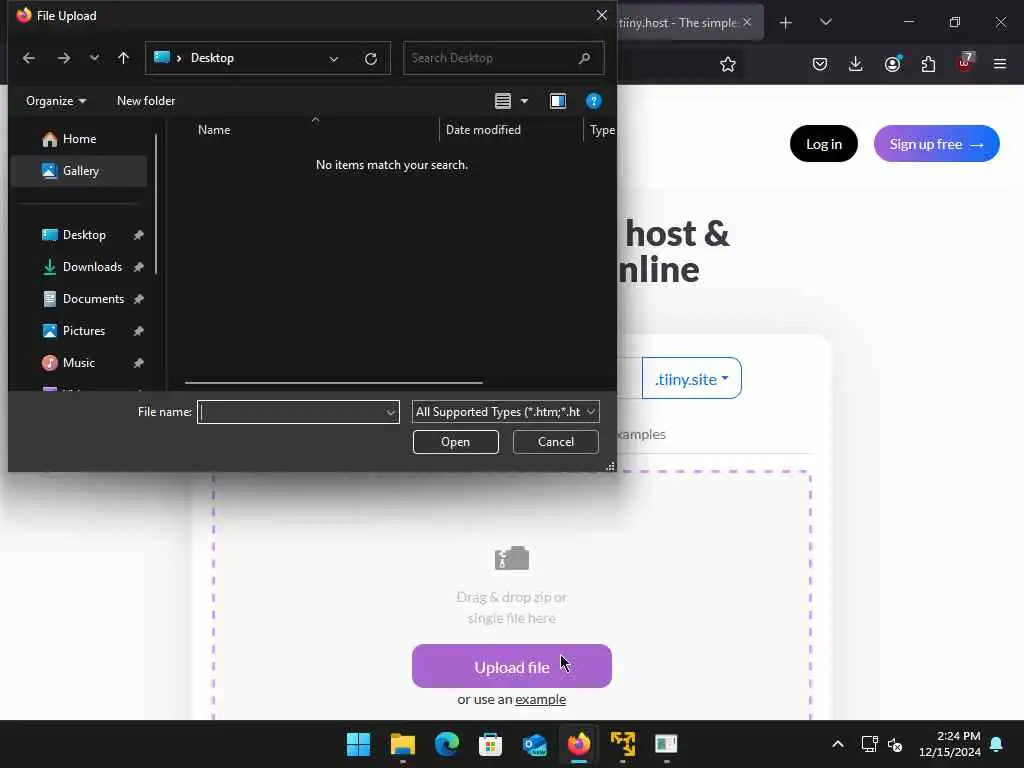Open the Windows Start menu
The height and width of the screenshot is (768, 1024).
(x=359, y=744)
